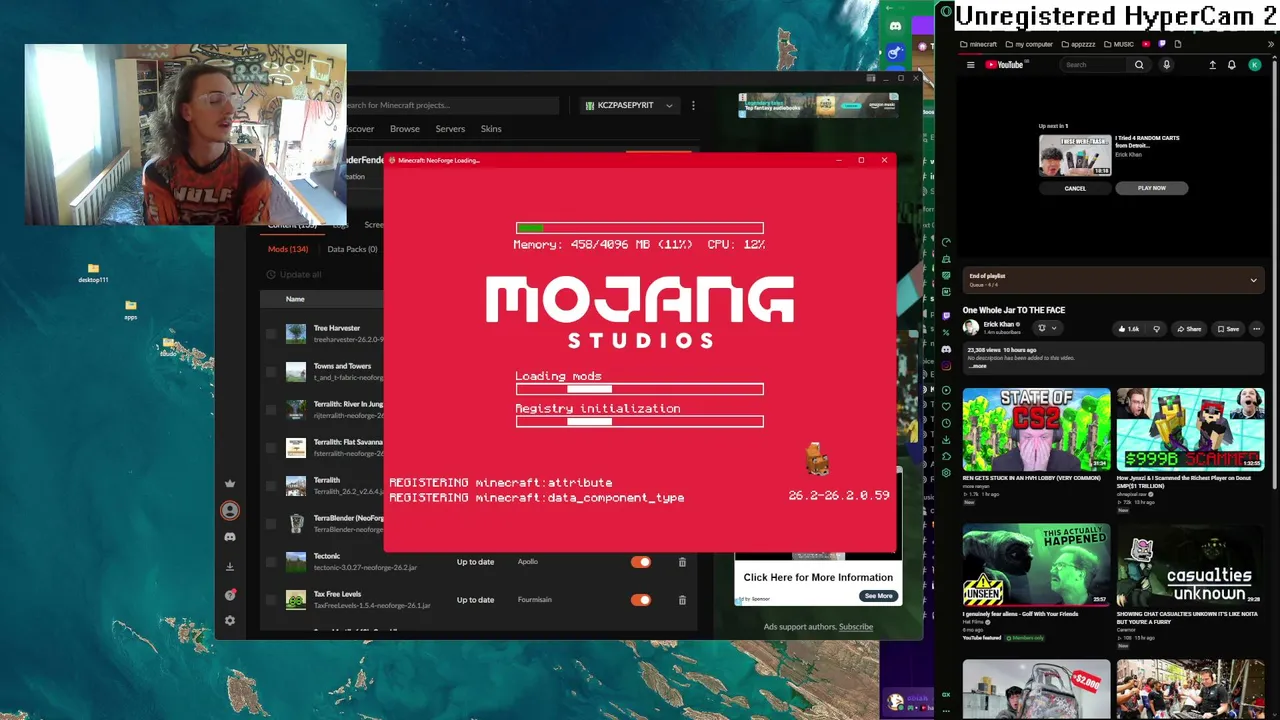This screenshot has height=720, width=1280.
Task: Check the Terralith: River mod checkbox
Action: coord(271,410)
